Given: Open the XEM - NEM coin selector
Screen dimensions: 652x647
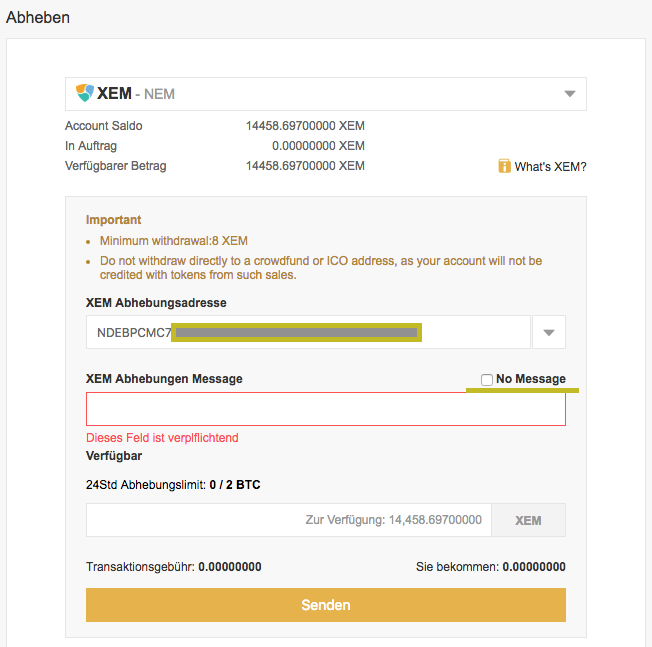Looking at the screenshot, I should [325, 94].
